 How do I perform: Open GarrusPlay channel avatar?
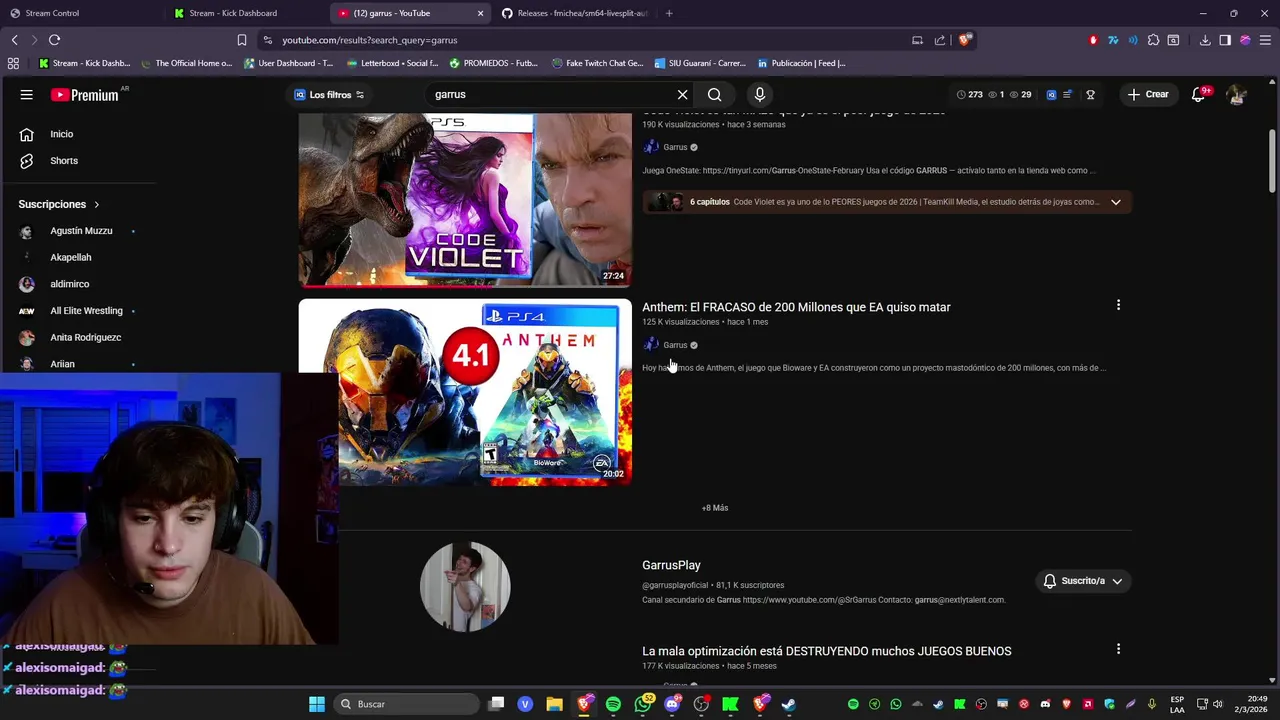tap(465, 587)
